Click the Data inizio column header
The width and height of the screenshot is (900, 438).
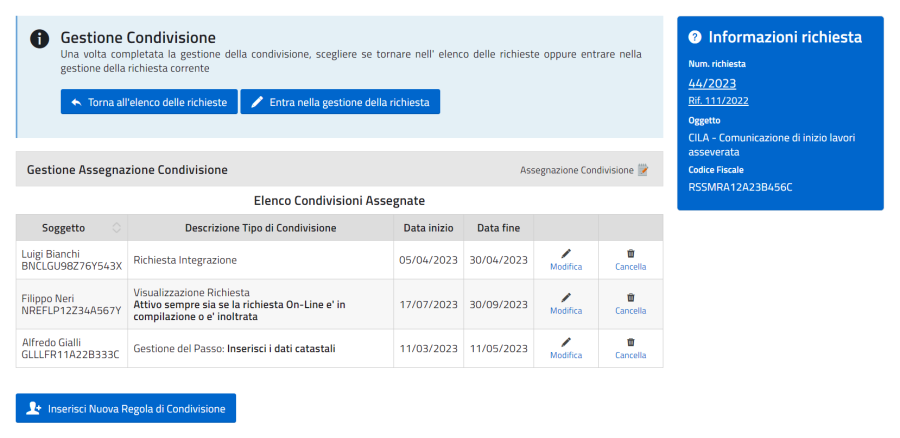[428, 228]
